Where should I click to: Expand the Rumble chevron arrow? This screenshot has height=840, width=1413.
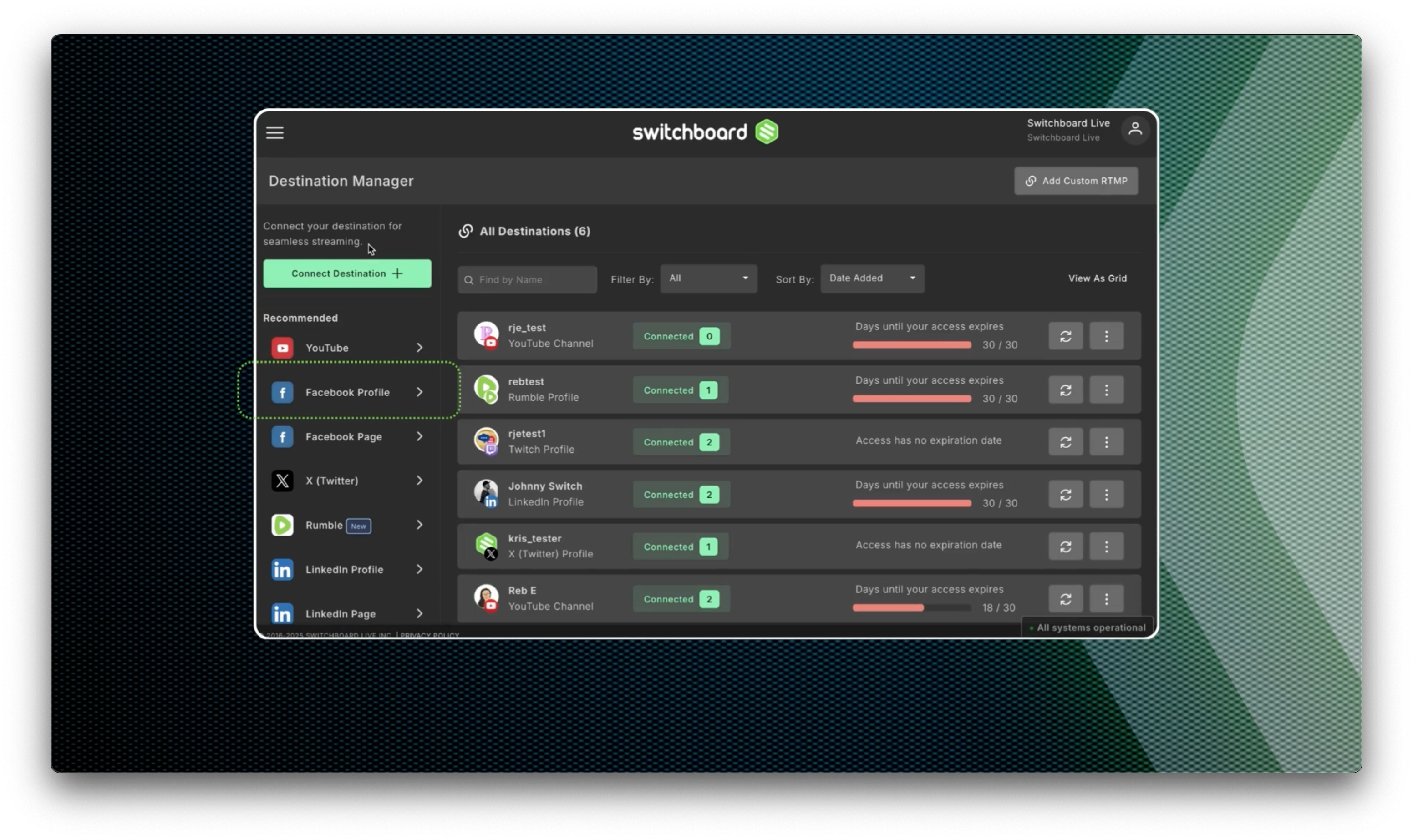pos(420,525)
